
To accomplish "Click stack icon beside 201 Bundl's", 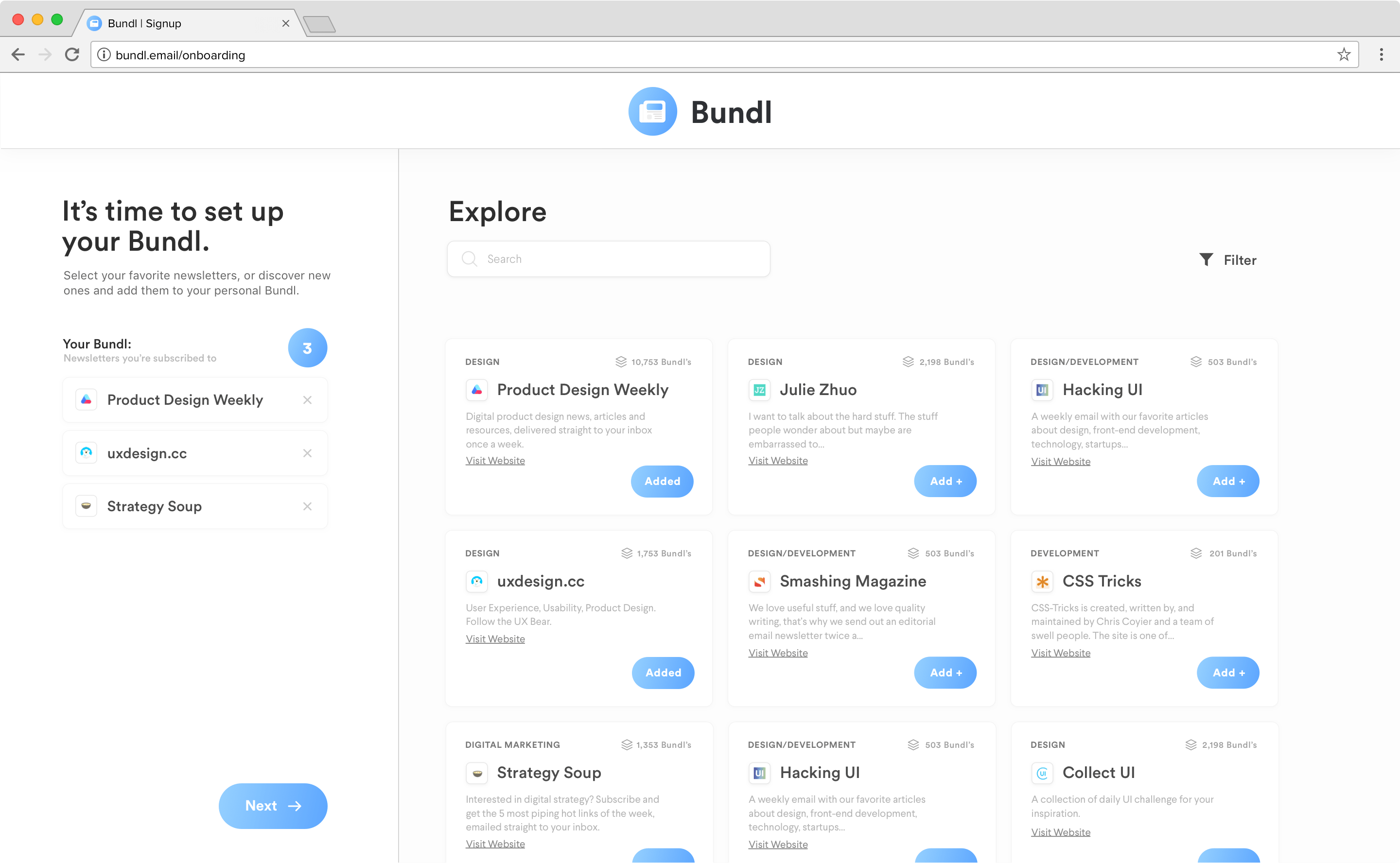I will point(1196,553).
